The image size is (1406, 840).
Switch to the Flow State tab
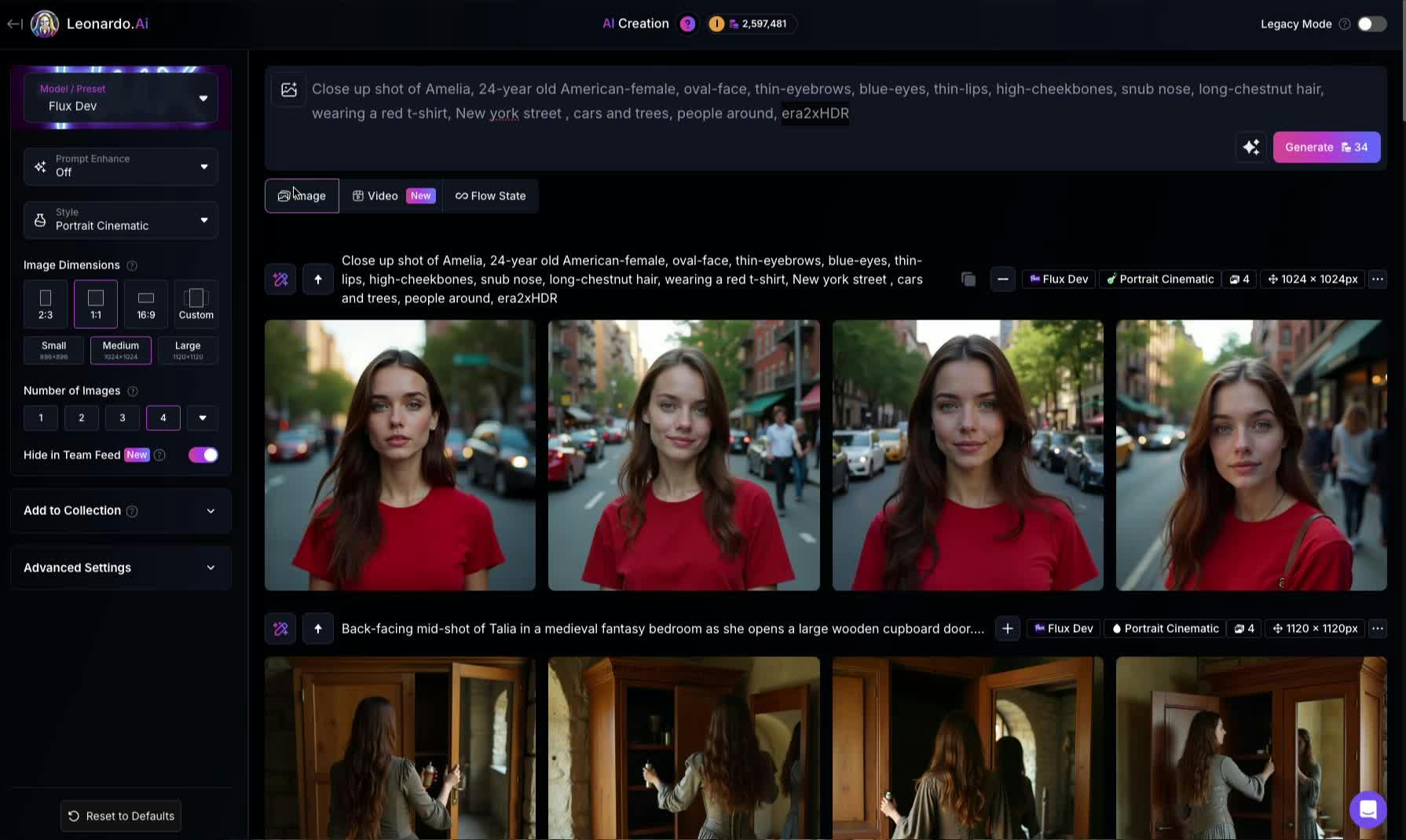click(490, 195)
